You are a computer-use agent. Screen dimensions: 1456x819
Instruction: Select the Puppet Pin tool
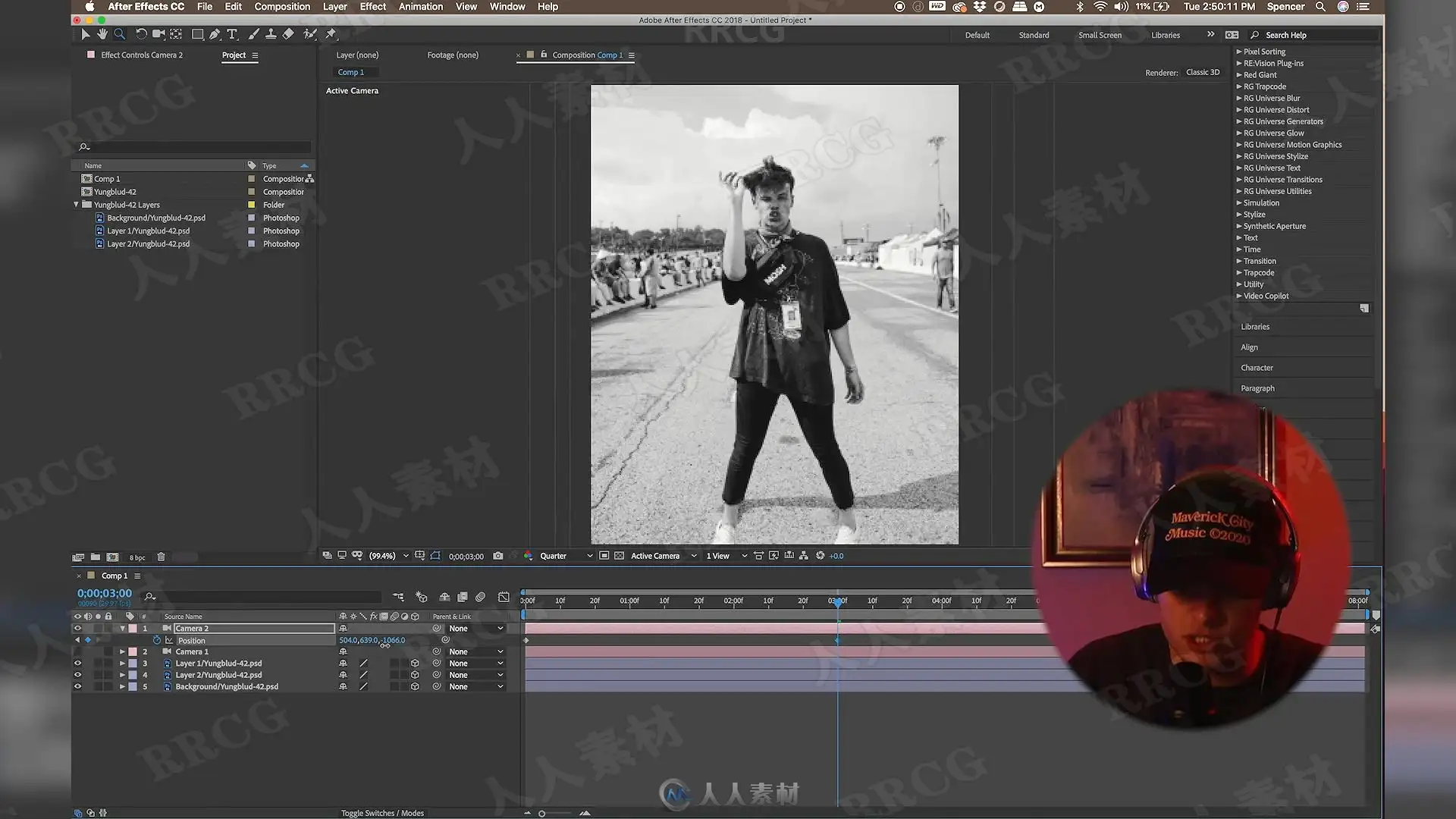[x=331, y=34]
